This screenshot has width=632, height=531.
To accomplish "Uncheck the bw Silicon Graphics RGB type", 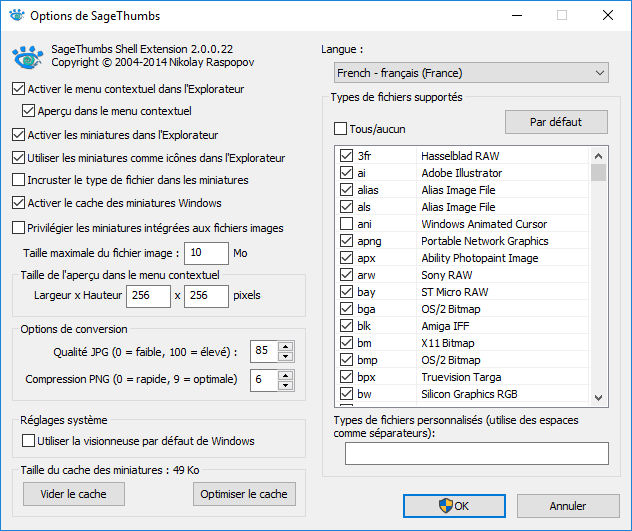I will (x=346, y=394).
